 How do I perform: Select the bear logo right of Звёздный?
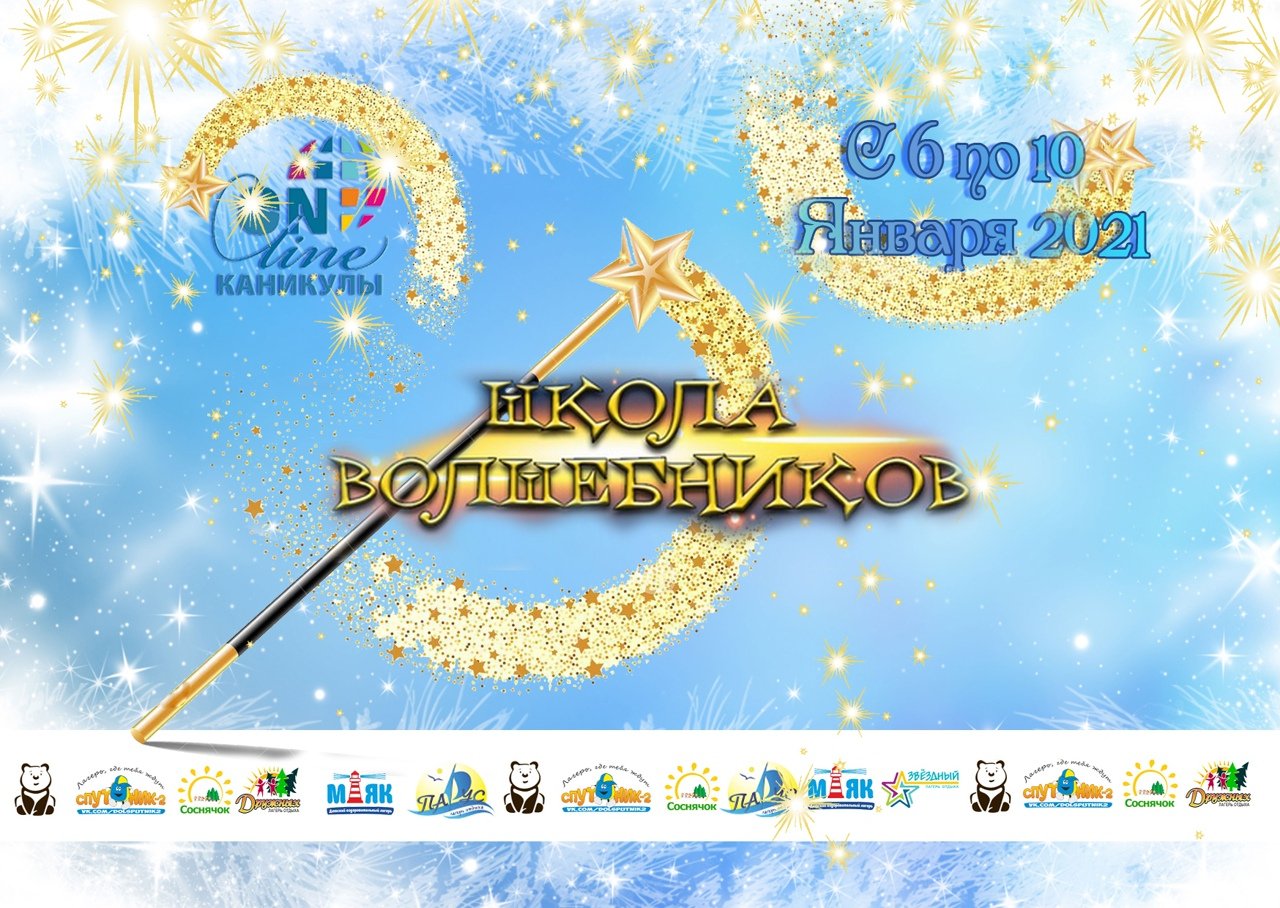tap(991, 787)
